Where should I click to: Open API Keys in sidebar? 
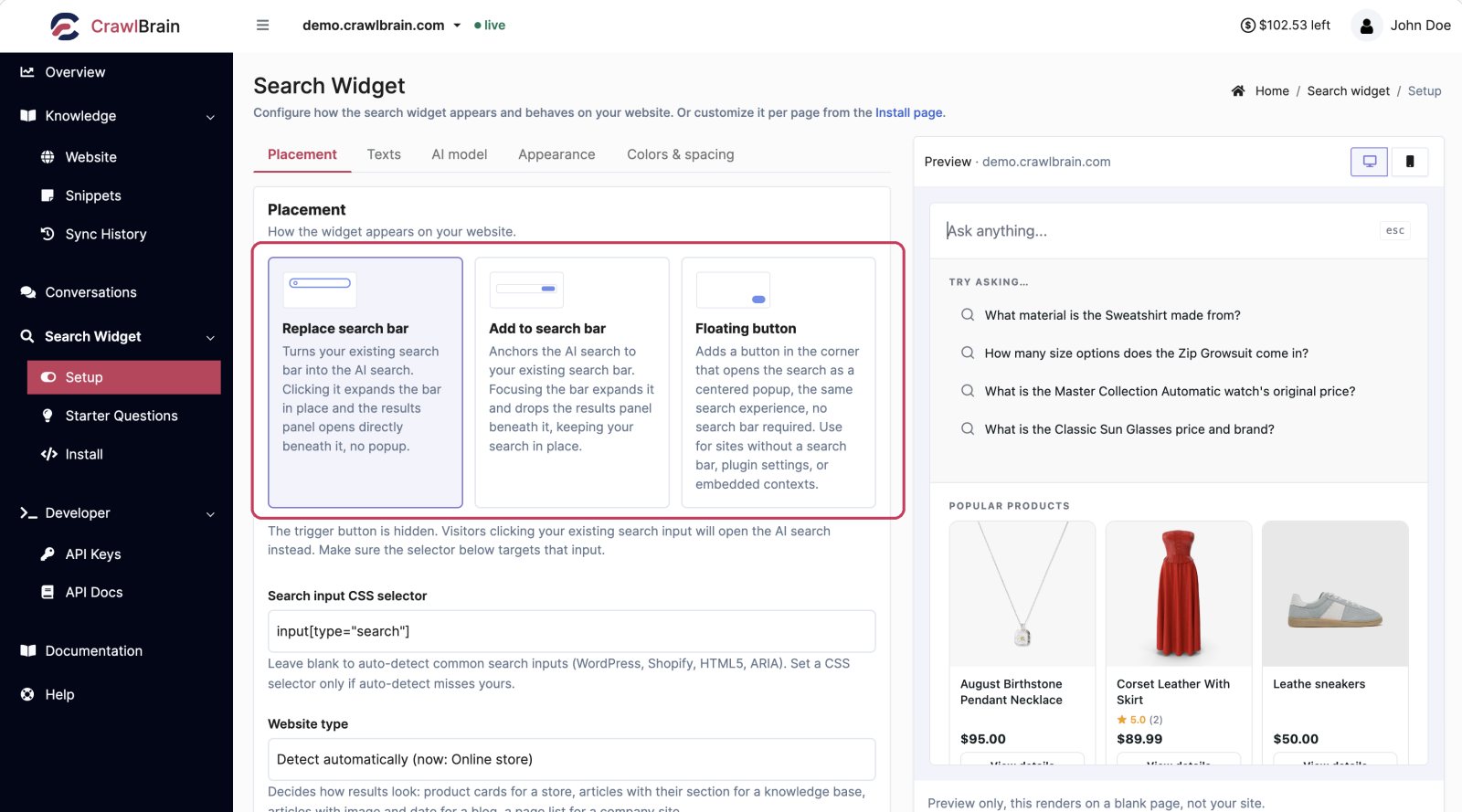click(x=92, y=554)
